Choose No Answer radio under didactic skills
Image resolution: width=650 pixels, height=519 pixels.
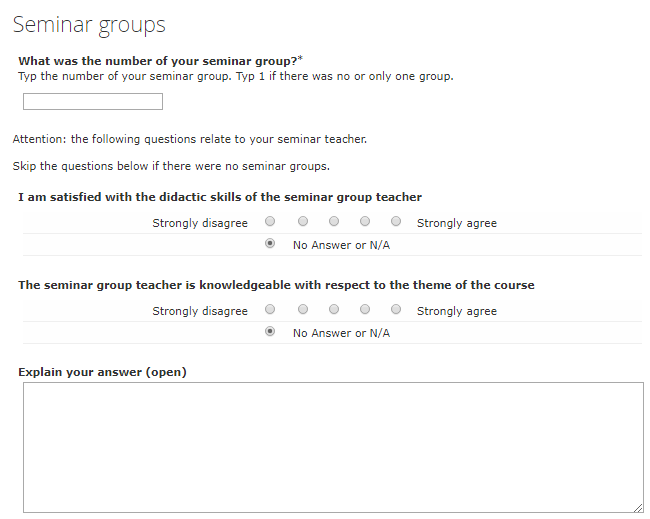point(270,243)
